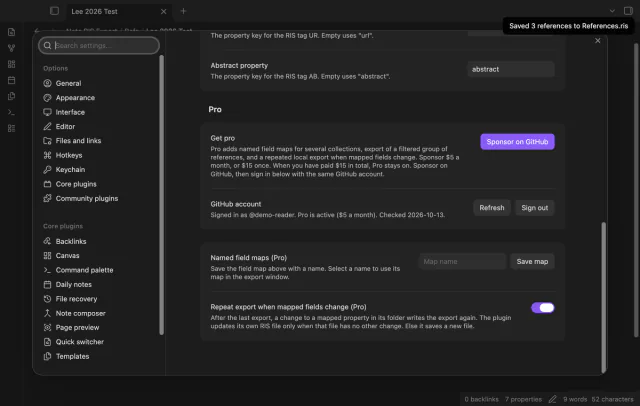
Task: Click the templates ribbon icon
Action: pyautogui.click(x=11, y=96)
